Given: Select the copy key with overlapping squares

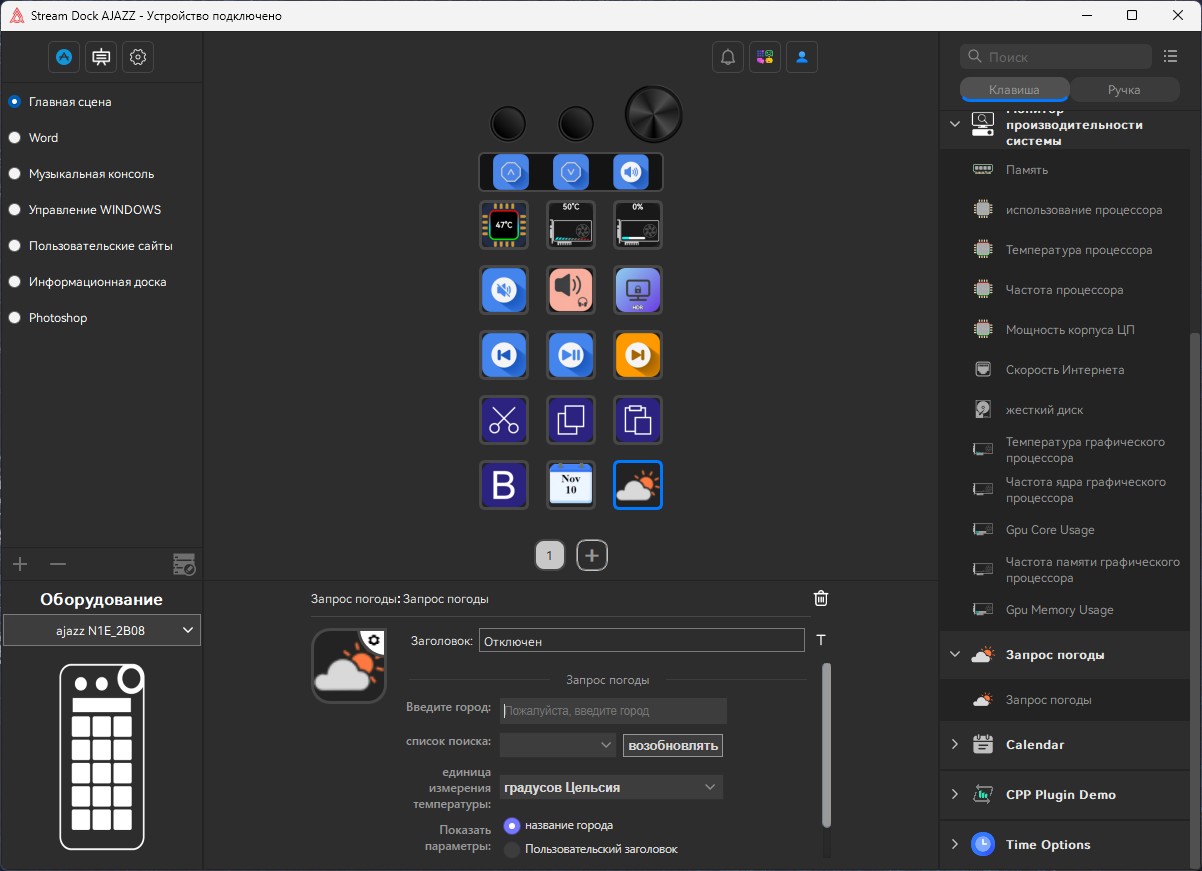Looking at the screenshot, I should [x=571, y=420].
